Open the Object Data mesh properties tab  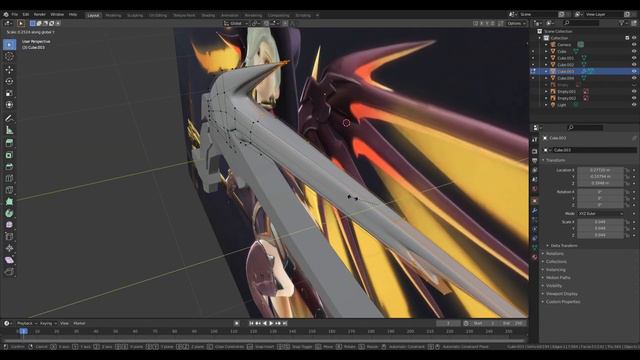535,247
